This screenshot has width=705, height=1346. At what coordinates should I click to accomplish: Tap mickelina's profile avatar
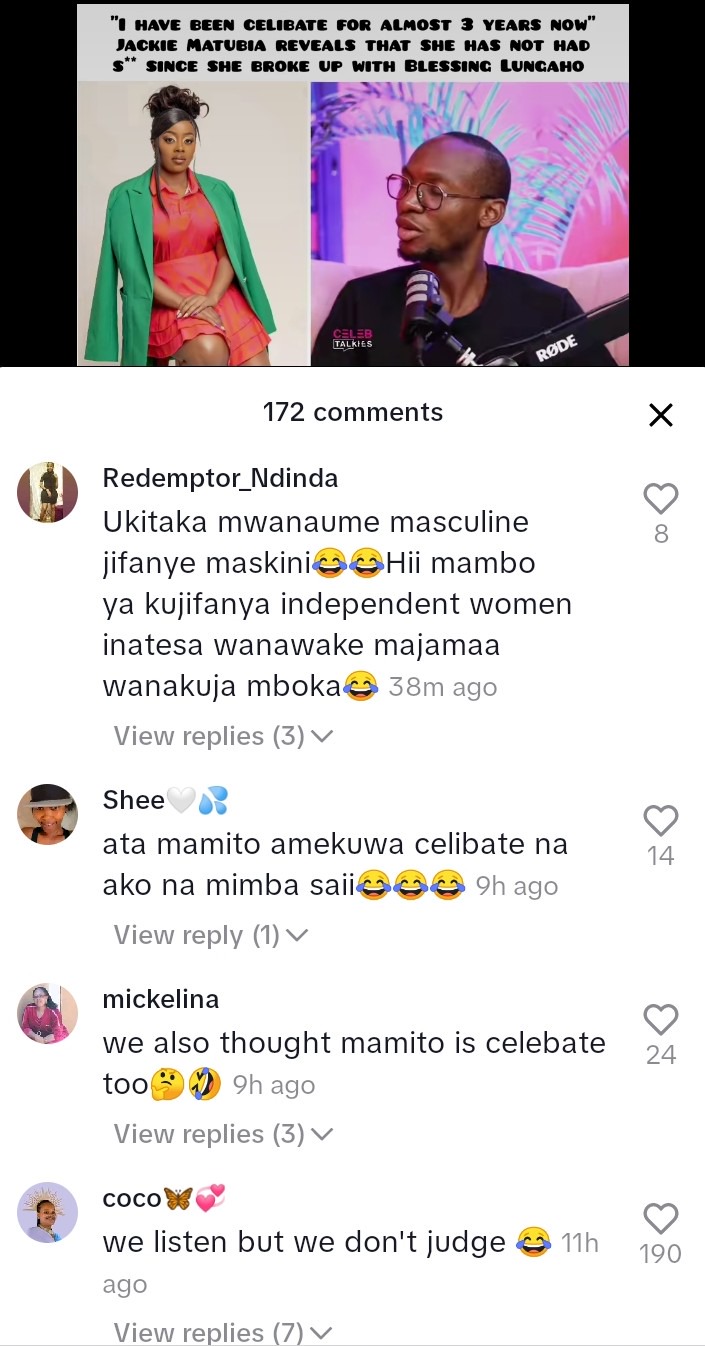[48, 1013]
